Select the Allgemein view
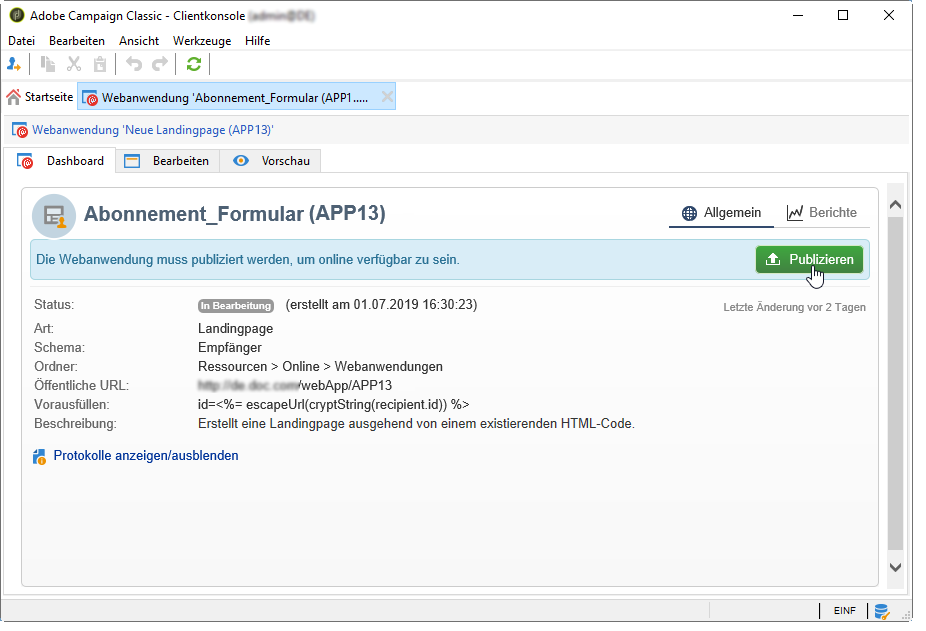Screen dimensions: 926x631 click(x=721, y=213)
